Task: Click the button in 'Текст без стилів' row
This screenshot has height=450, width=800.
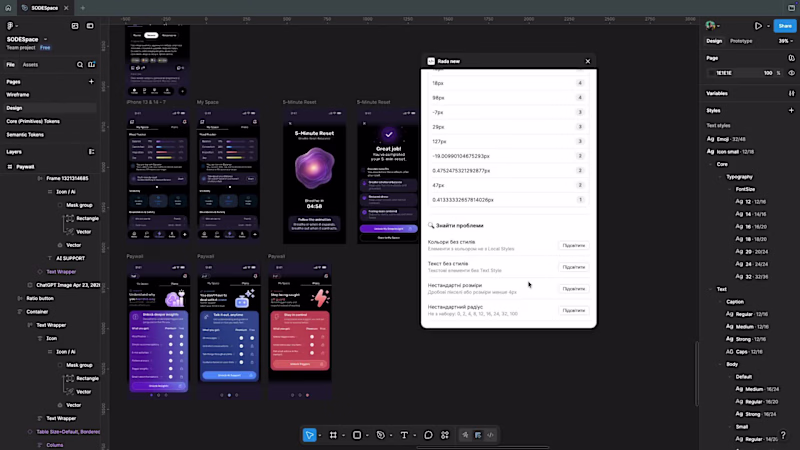Action: (573, 267)
